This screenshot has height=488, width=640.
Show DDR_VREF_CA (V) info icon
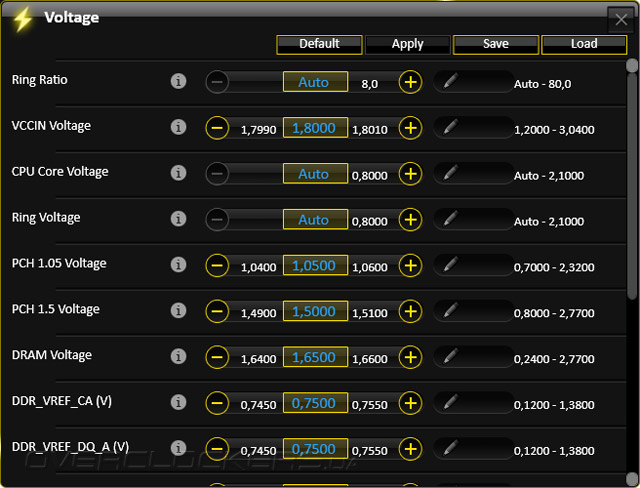pyautogui.click(x=178, y=402)
